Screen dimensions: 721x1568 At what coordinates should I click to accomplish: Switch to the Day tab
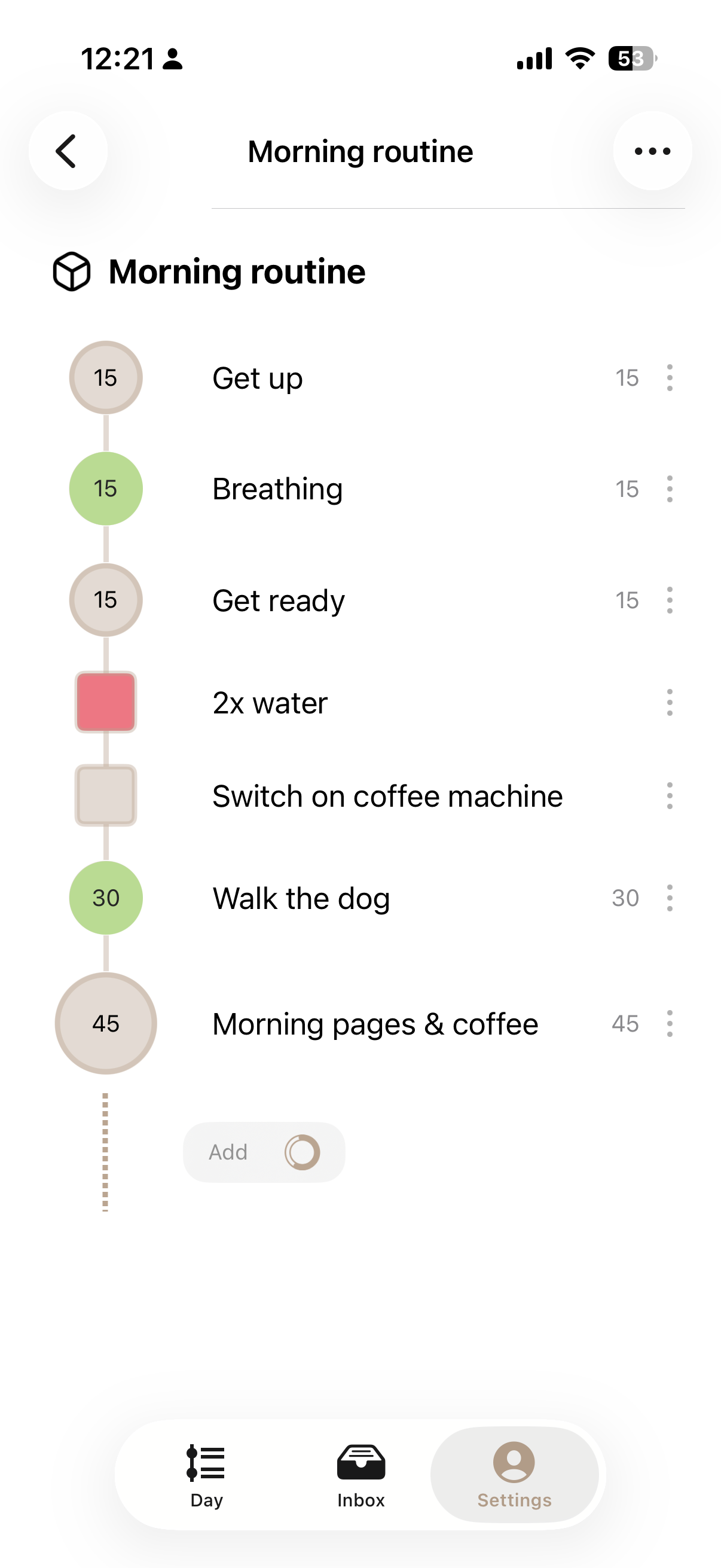tap(206, 1474)
